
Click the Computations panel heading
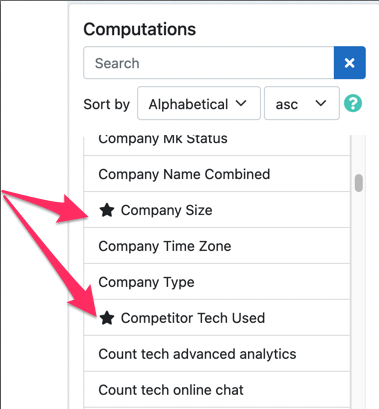point(139,29)
